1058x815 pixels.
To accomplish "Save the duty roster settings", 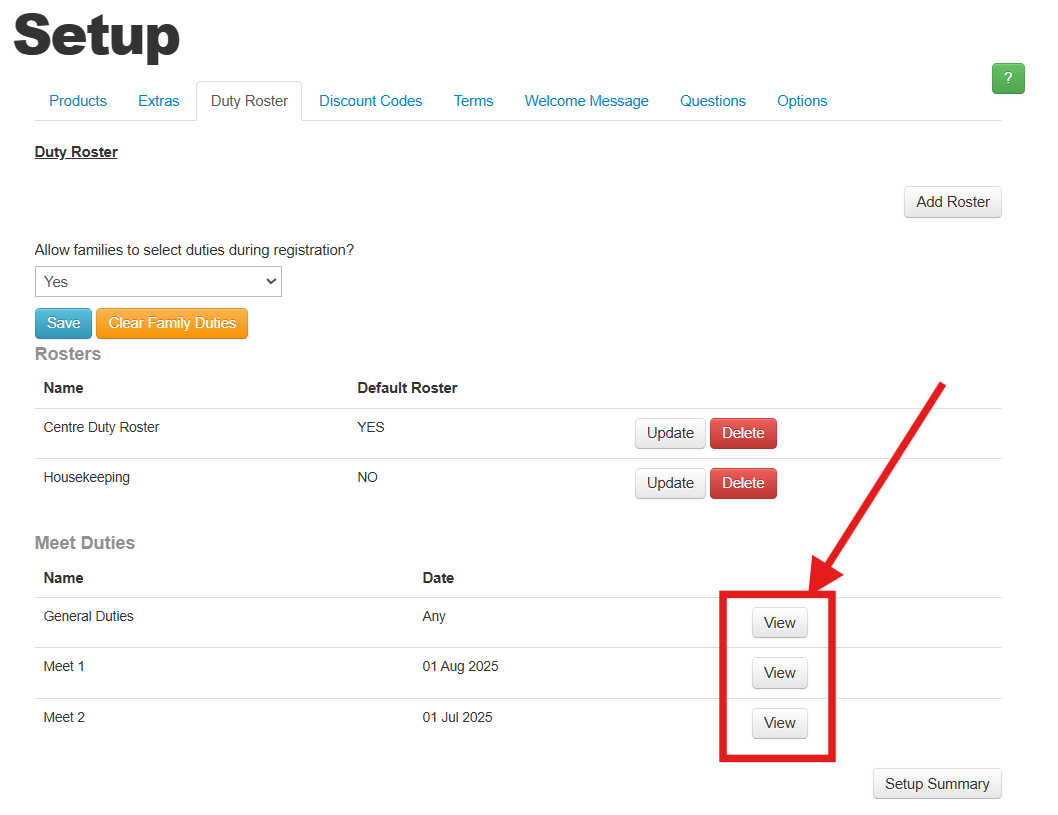I will pos(63,323).
